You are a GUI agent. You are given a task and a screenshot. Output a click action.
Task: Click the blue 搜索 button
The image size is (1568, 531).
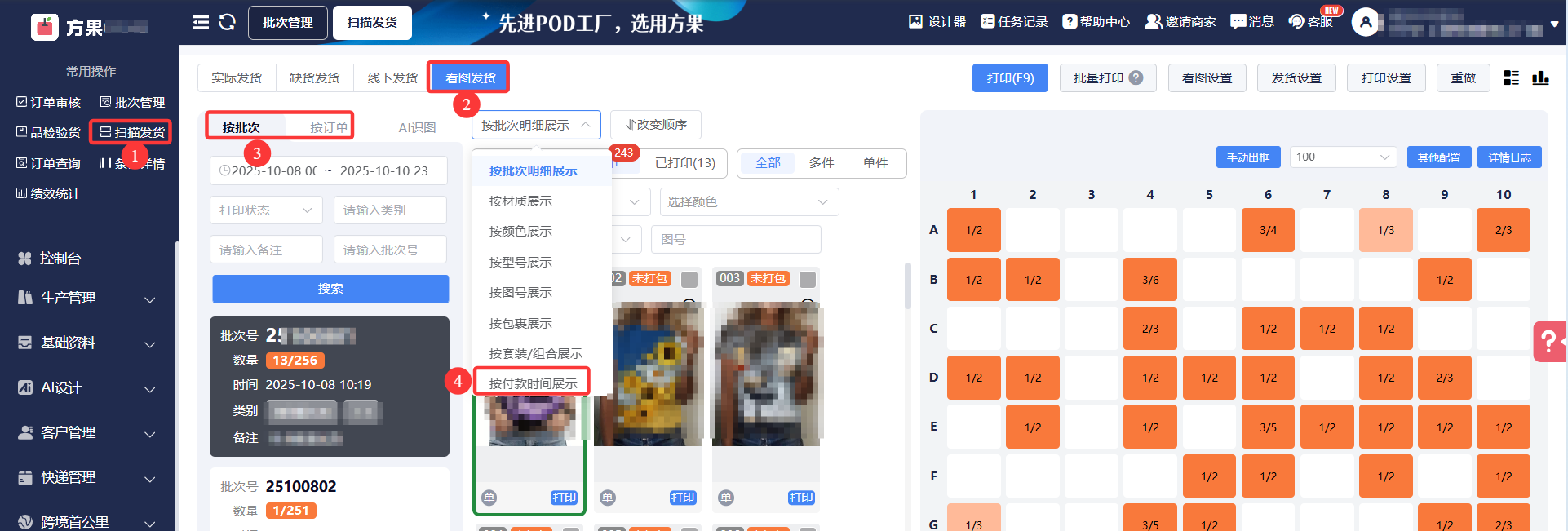pos(330,289)
